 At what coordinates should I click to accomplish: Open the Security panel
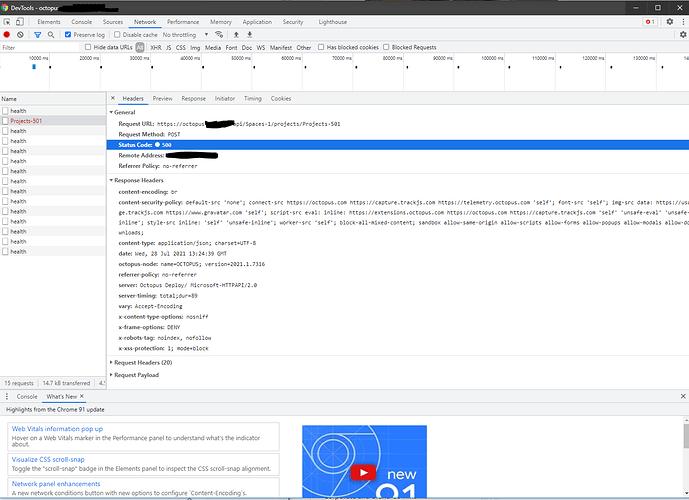click(x=293, y=22)
